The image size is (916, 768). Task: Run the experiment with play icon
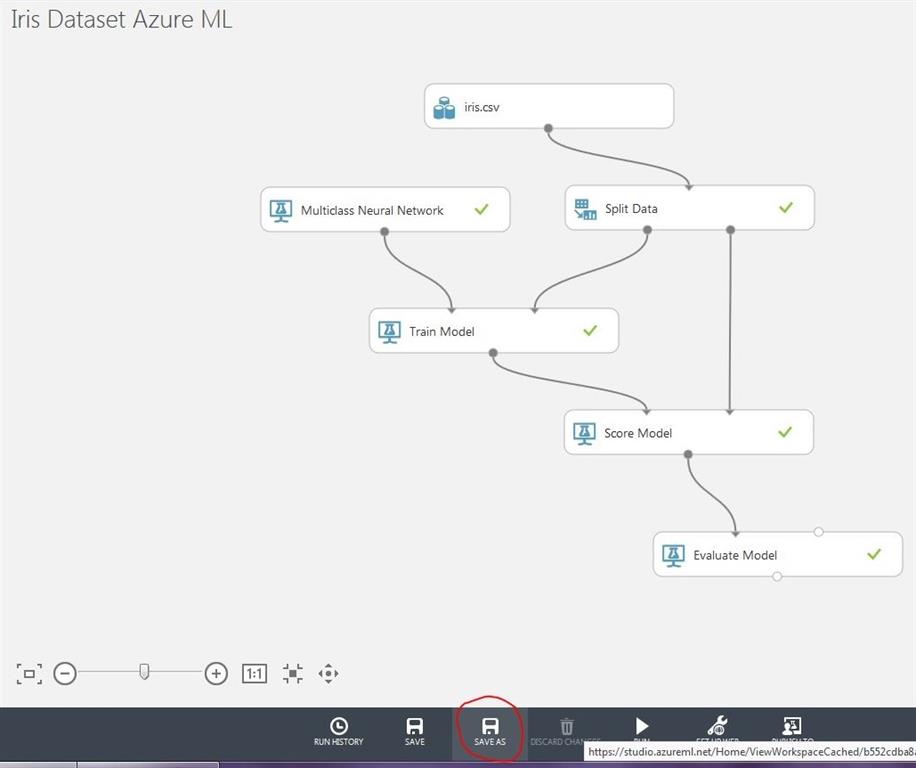[x=641, y=726]
